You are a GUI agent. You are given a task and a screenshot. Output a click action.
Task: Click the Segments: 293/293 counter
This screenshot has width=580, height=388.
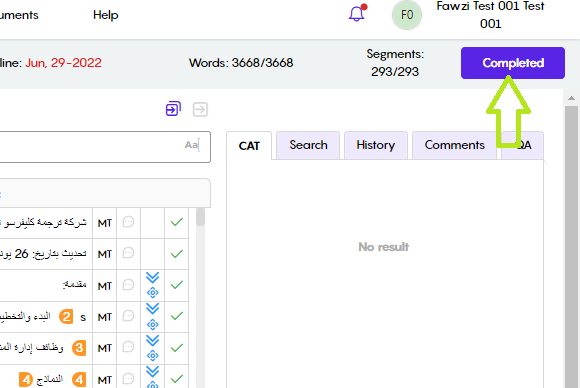(395, 63)
